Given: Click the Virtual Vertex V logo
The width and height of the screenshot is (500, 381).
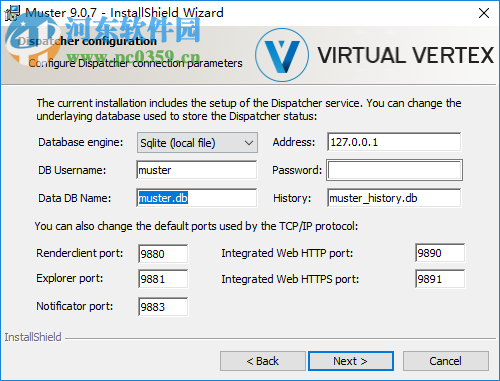Looking at the screenshot, I should click(x=282, y=55).
